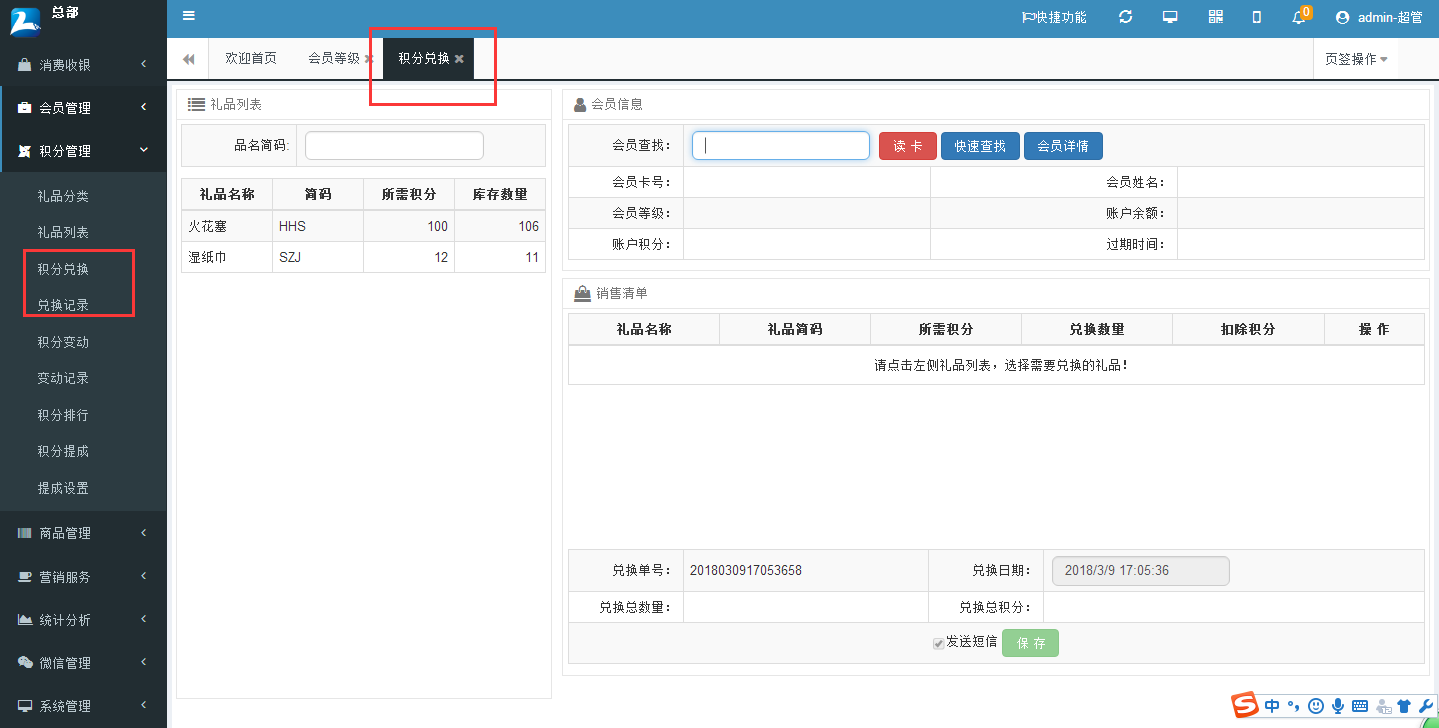Open the notification bell icon

coord(1299,17)
